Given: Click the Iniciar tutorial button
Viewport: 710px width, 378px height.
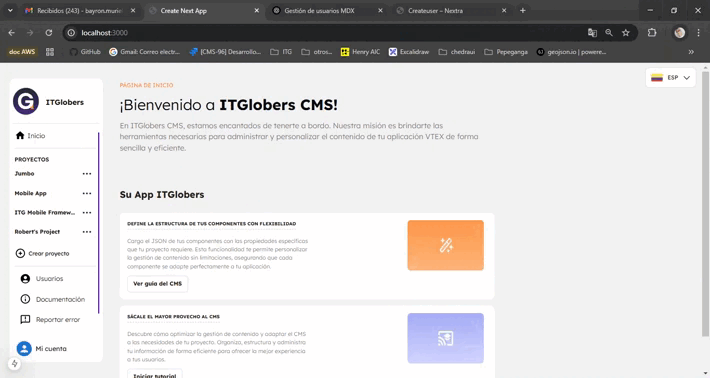Looking at the screenshot, I should [155, 374].
